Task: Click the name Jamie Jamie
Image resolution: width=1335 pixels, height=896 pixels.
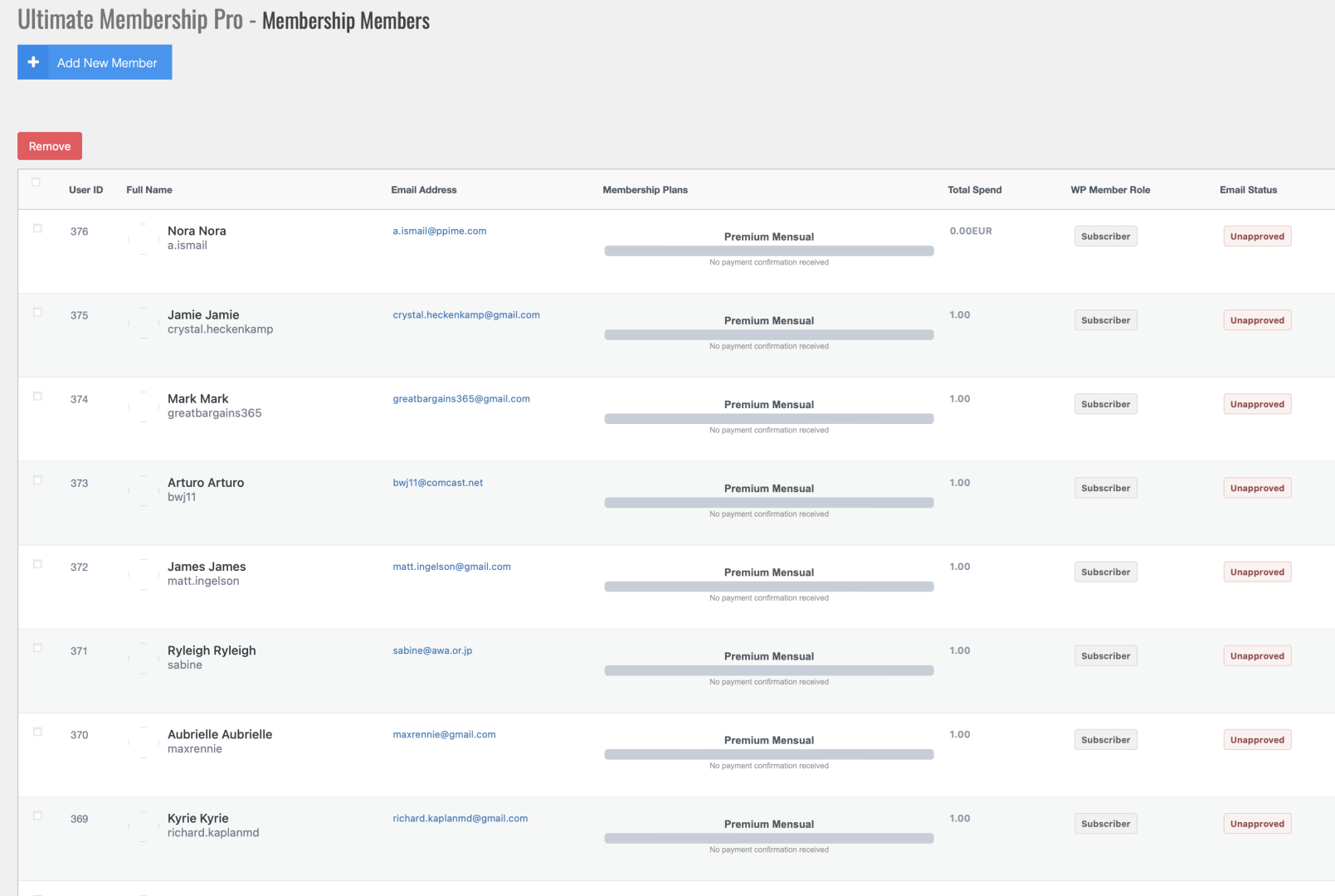Action: click(x=203, y=314)
